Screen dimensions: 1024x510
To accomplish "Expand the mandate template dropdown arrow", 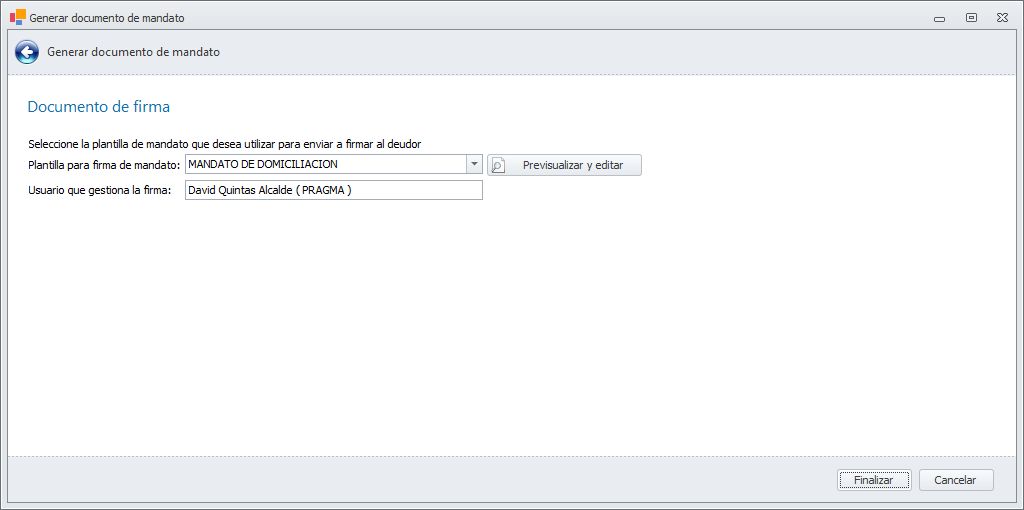I will 474,164.
